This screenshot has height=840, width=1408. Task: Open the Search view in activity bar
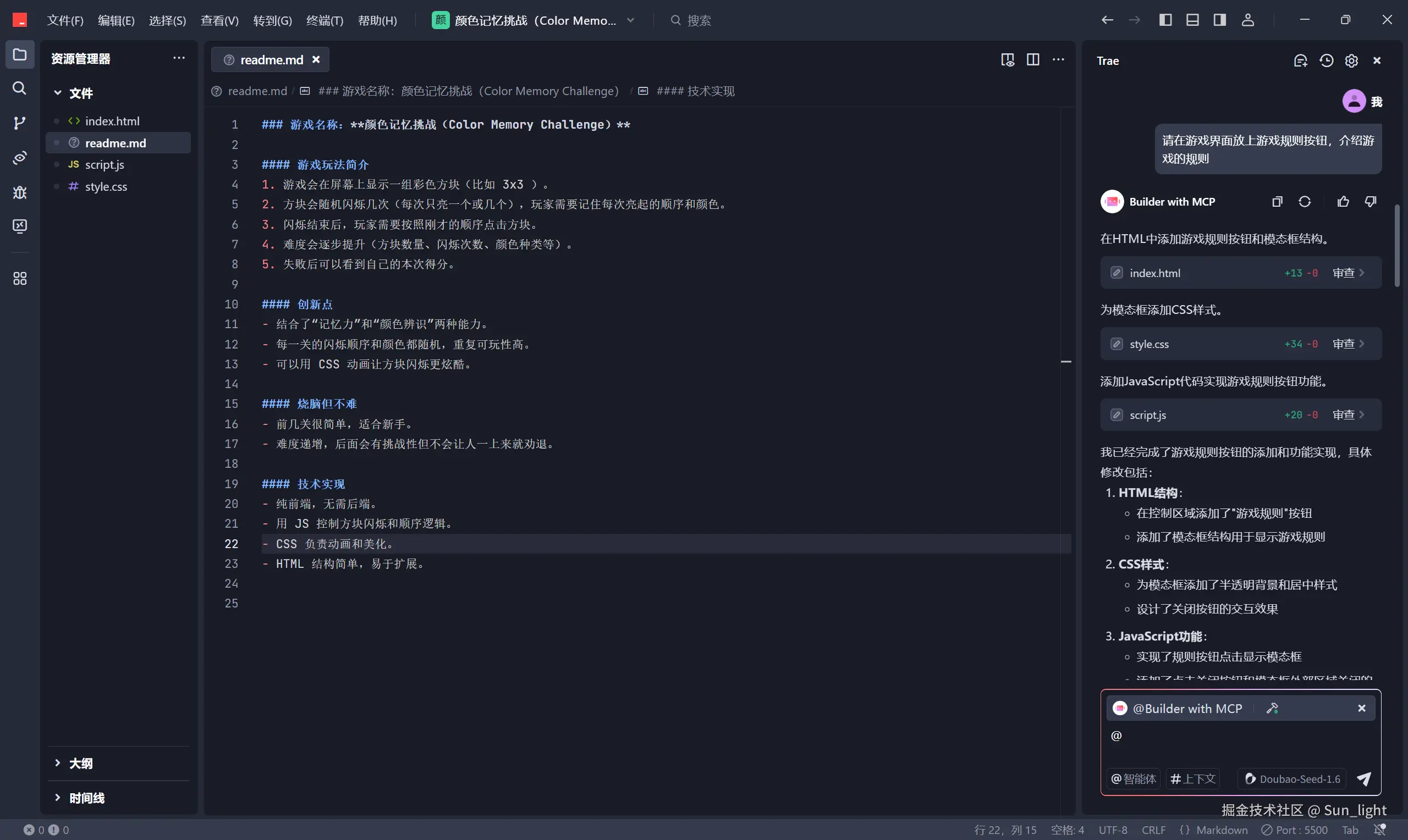19,89
